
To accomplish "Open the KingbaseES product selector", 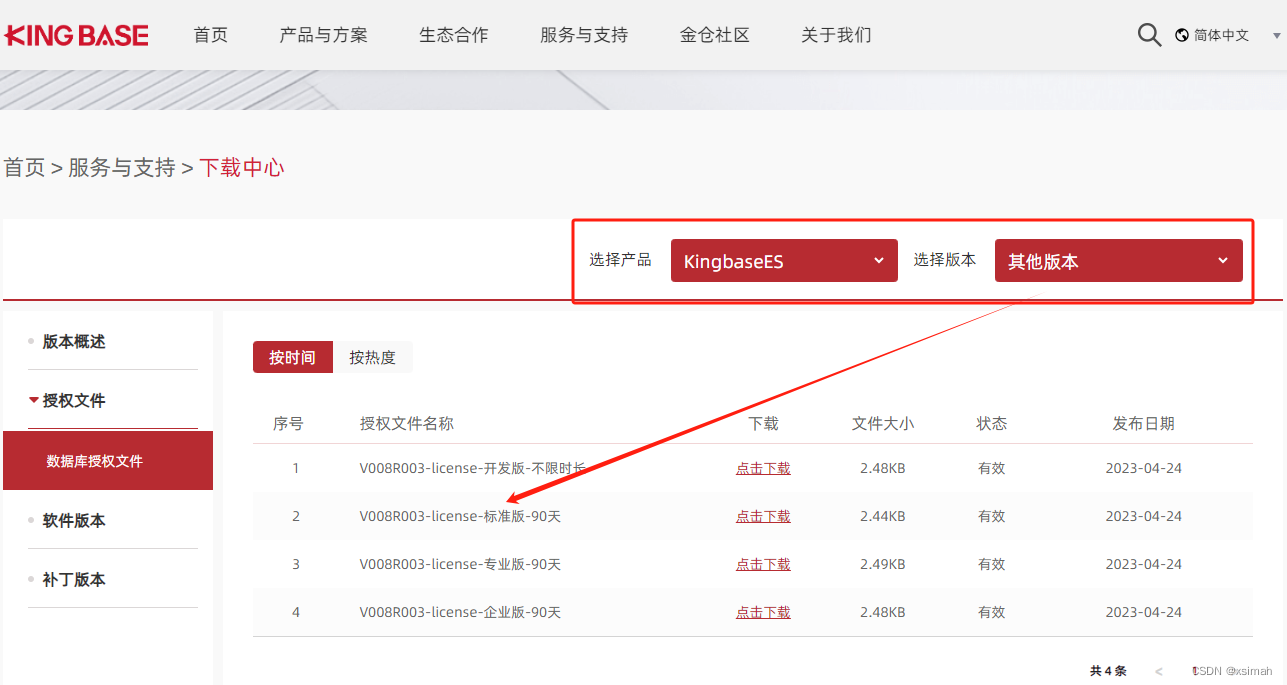I will (x=784, y=260).
